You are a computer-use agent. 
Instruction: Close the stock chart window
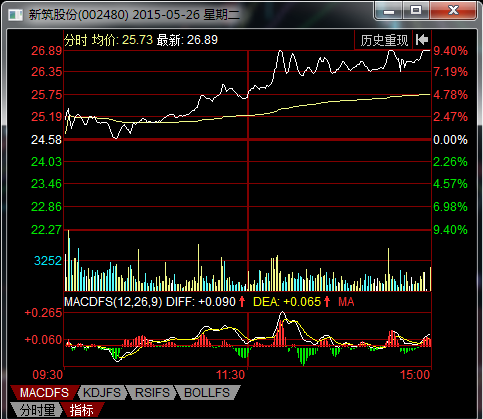(453, 10)
